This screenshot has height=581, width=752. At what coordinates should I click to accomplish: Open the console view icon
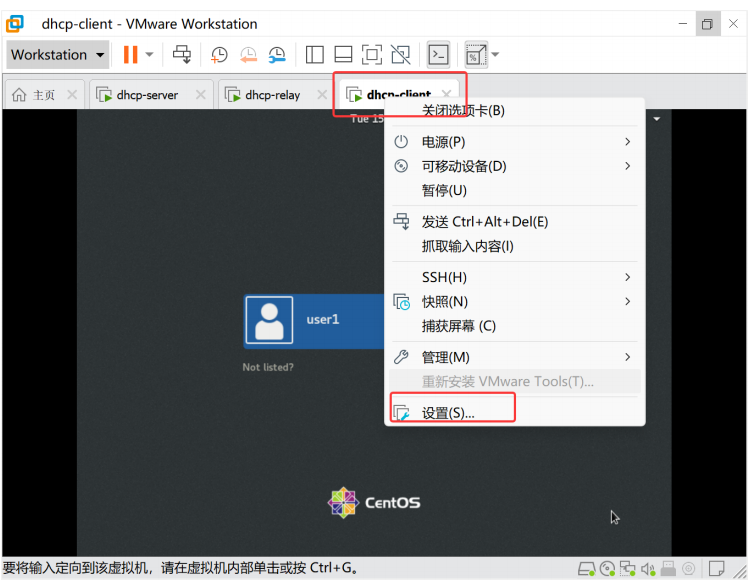coord(438,55)
